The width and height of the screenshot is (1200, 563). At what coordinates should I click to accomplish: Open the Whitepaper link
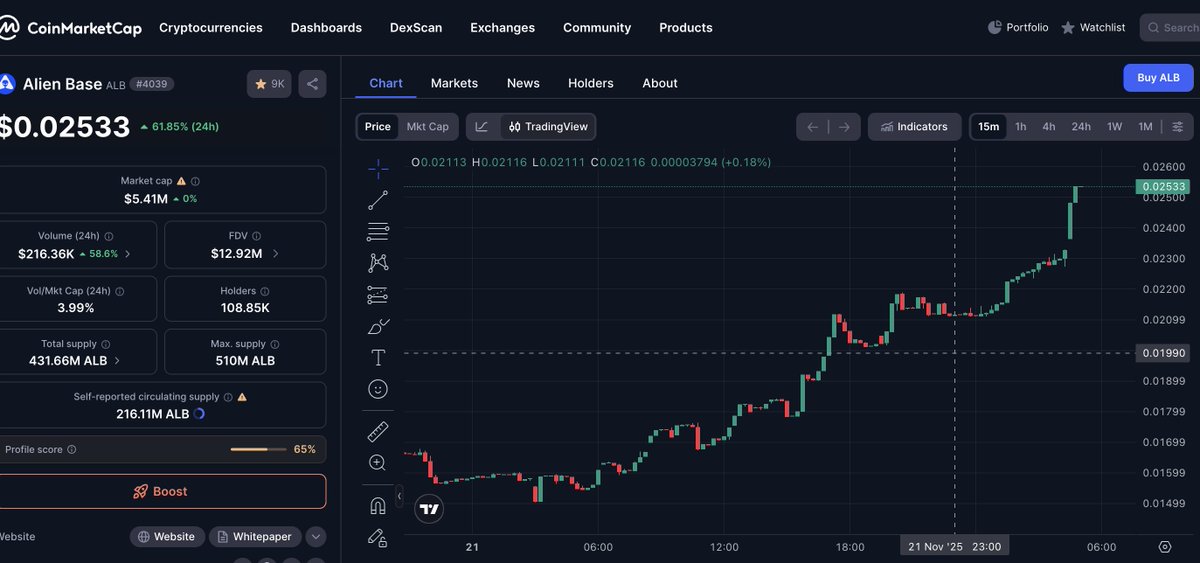click(254, 537)
